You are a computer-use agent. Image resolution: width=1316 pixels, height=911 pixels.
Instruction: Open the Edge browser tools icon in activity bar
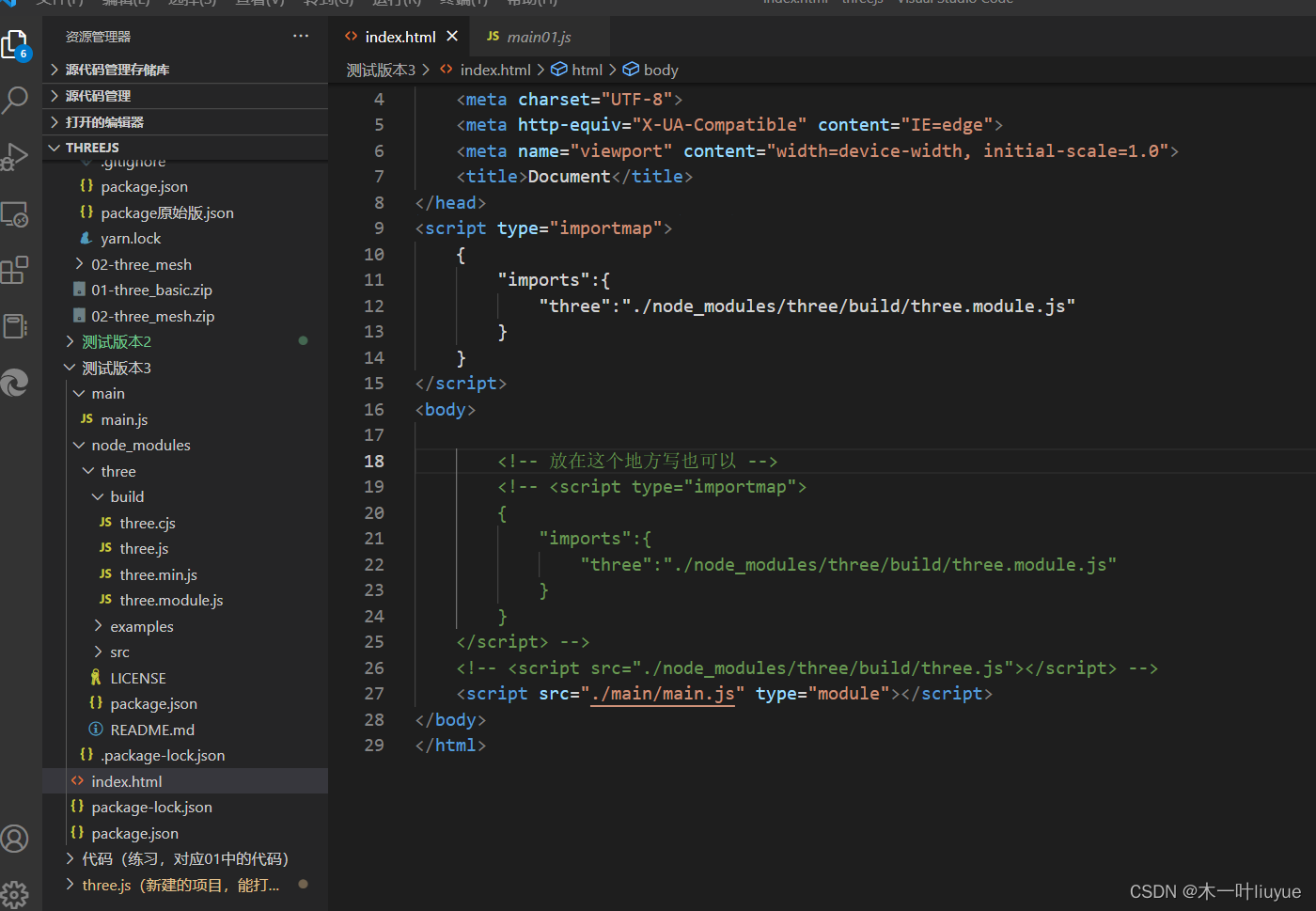[15, 383]
